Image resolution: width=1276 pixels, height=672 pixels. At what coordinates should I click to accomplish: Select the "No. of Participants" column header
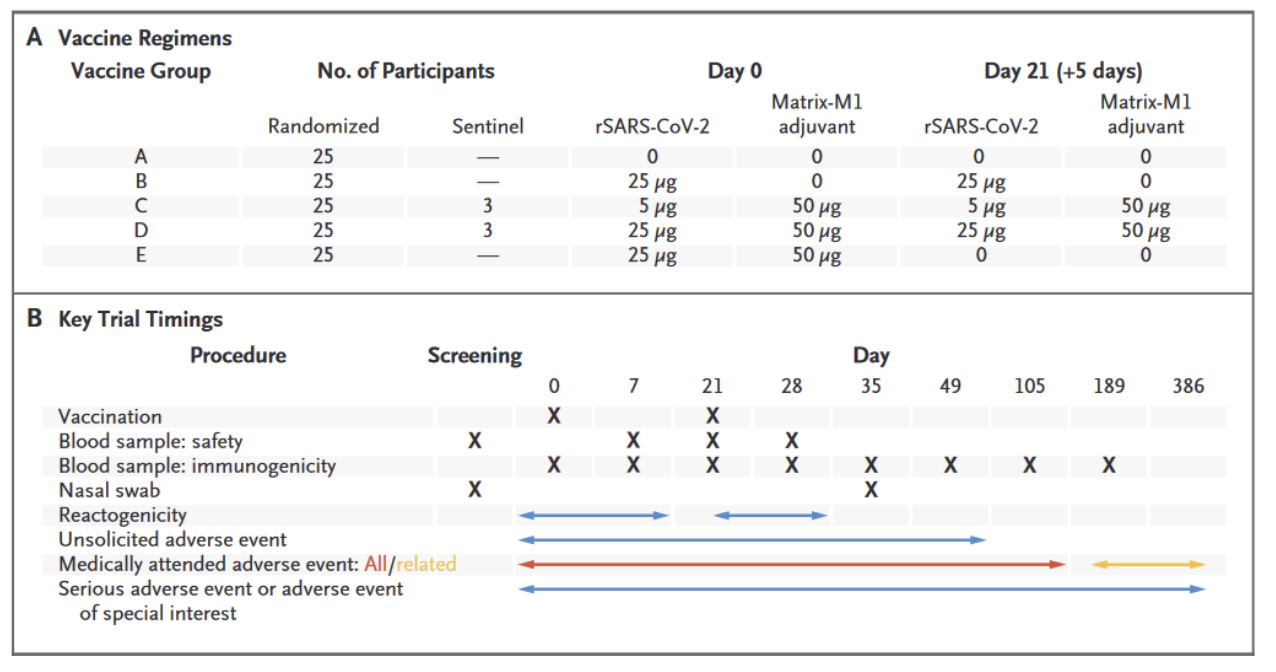coord(405,71)
